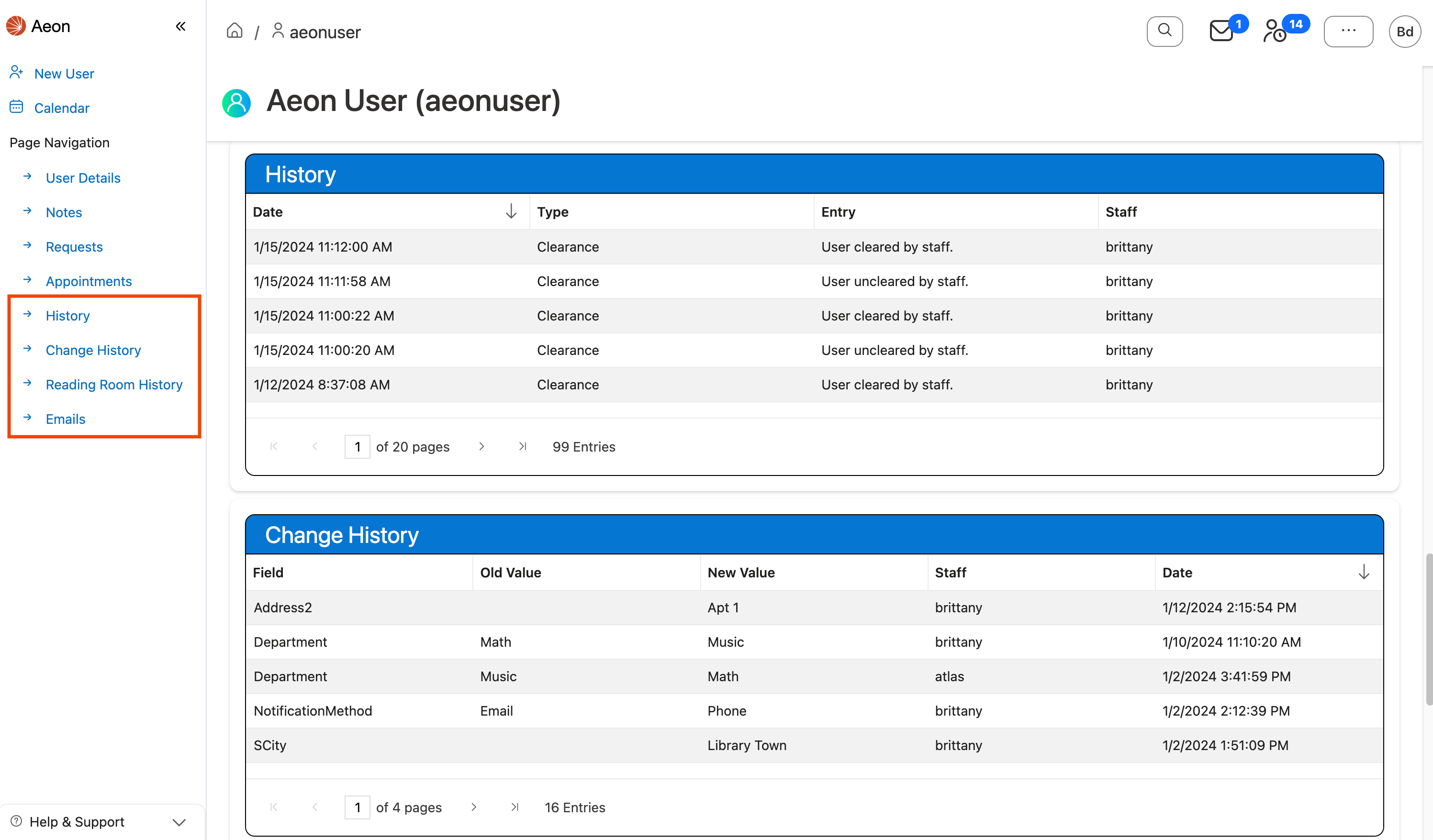Click the Aeon logo

[15, 25]
